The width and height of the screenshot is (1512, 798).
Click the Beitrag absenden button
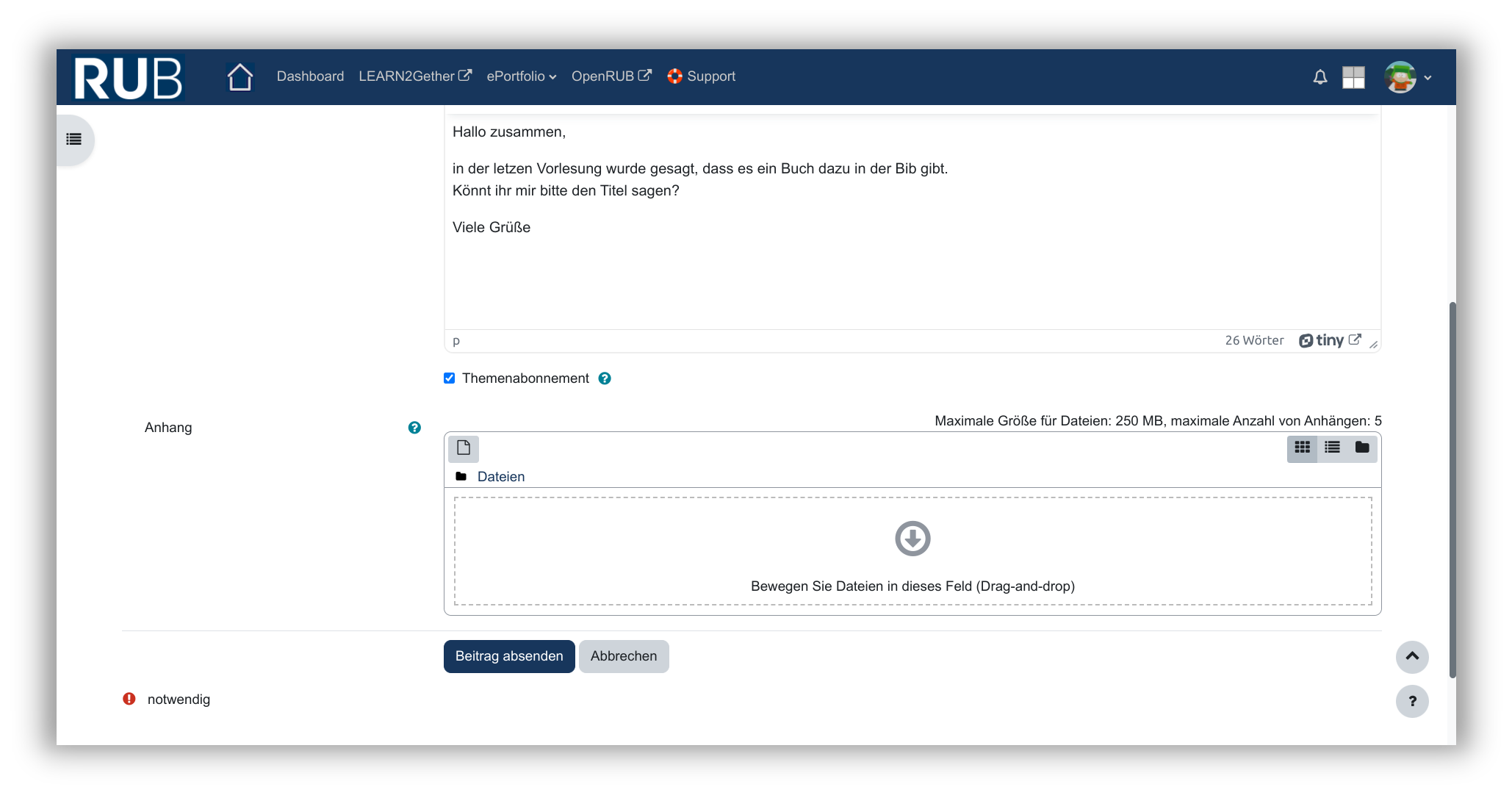click(509, 656)
